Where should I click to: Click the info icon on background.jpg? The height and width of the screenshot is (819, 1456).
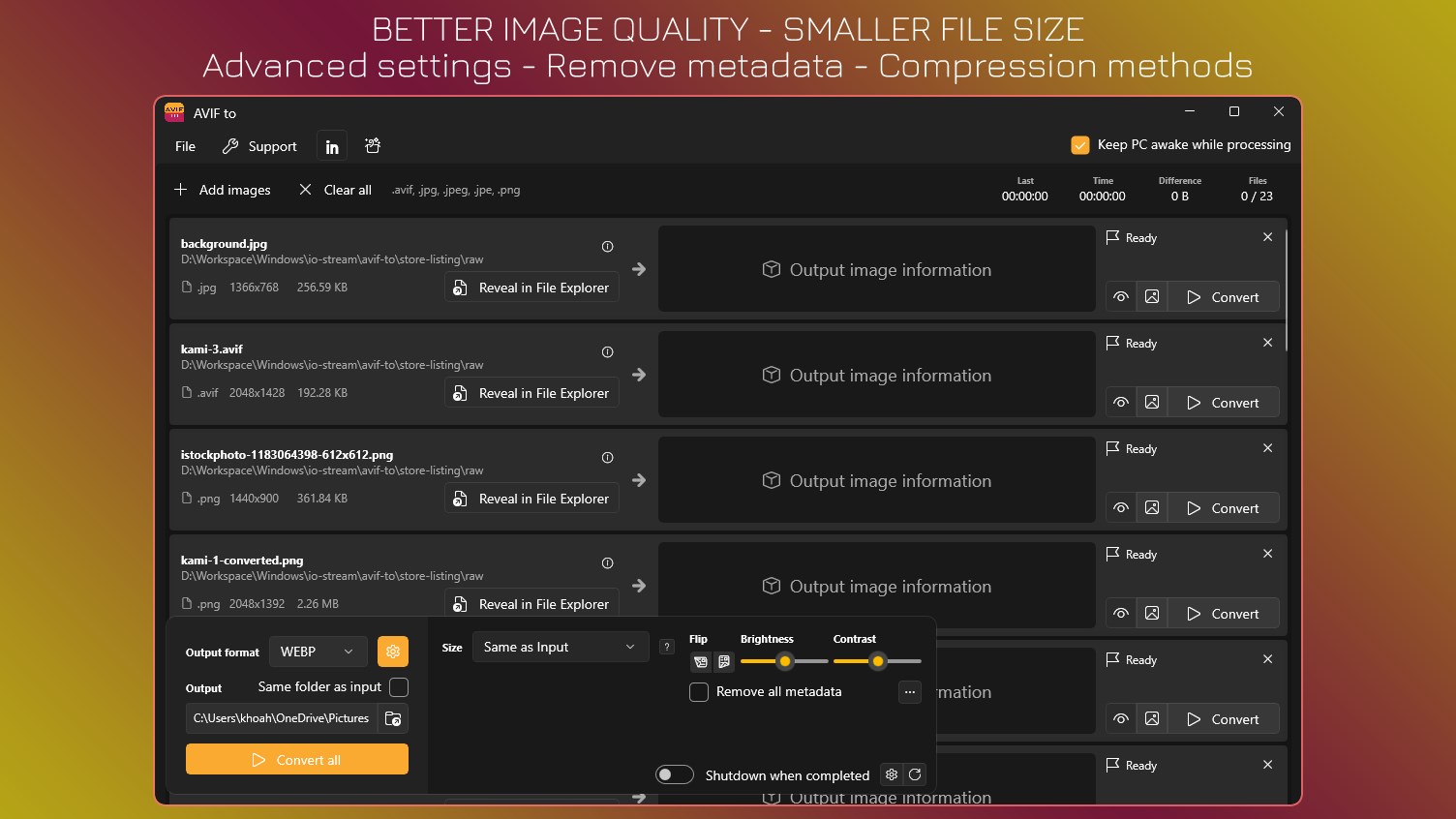click(607, 247)
